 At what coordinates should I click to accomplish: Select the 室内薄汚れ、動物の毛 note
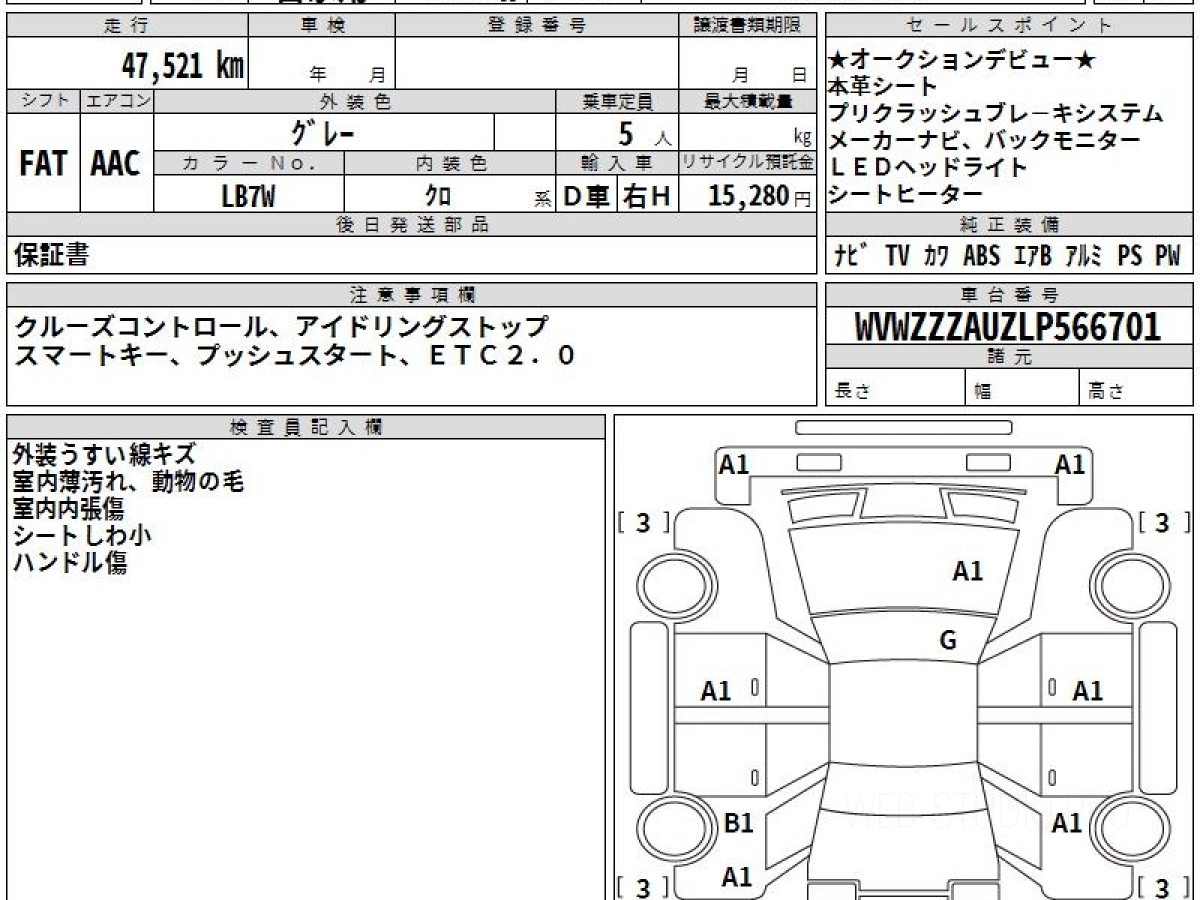pyautogui.click(x=128, y=482)
